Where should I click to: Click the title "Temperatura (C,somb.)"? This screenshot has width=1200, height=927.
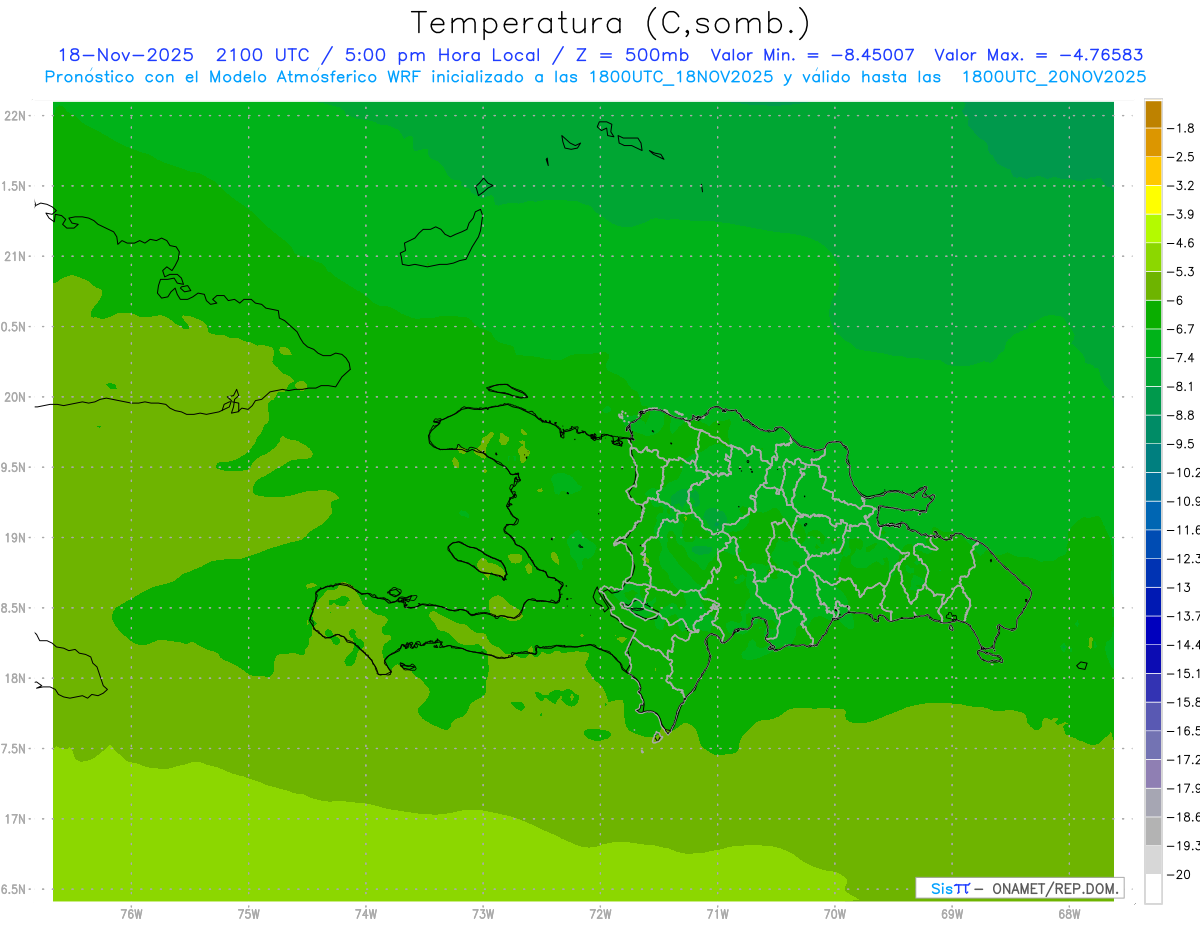[x=610, y=23]
